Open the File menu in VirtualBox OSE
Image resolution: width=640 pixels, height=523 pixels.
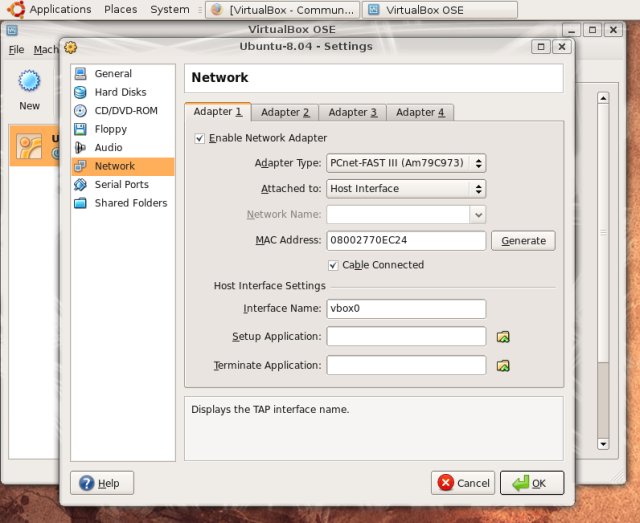[x=16, y=50]
